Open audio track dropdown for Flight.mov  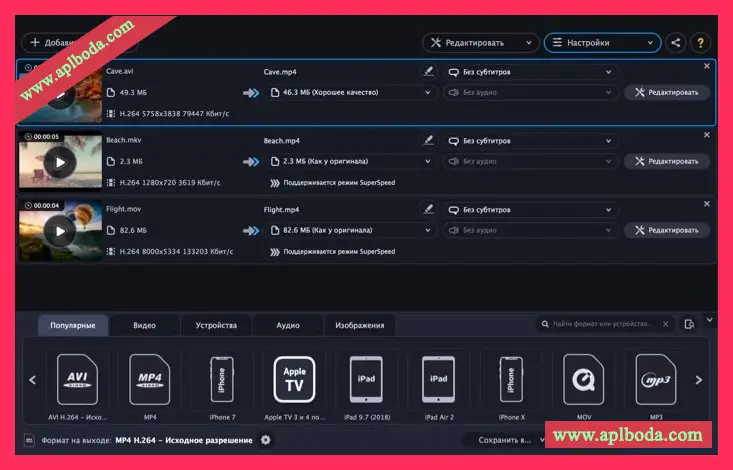530,230
